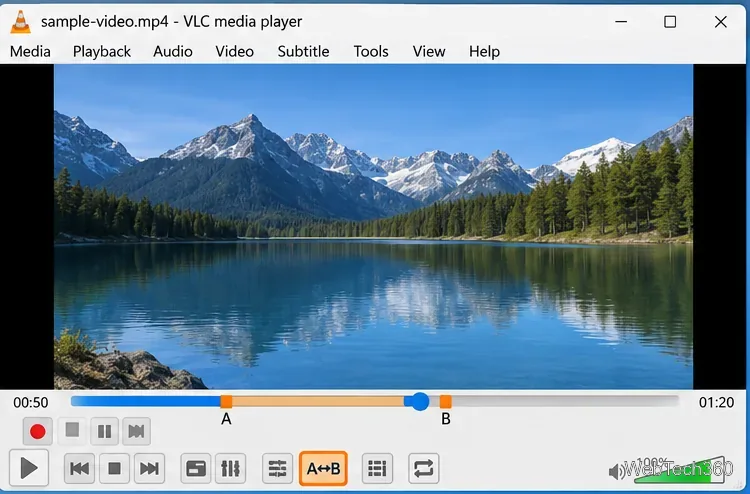Image resolution: width=750 pixels, height=494 pixels.
Task: Minimize the VLC window
Action: coord(621,22)
